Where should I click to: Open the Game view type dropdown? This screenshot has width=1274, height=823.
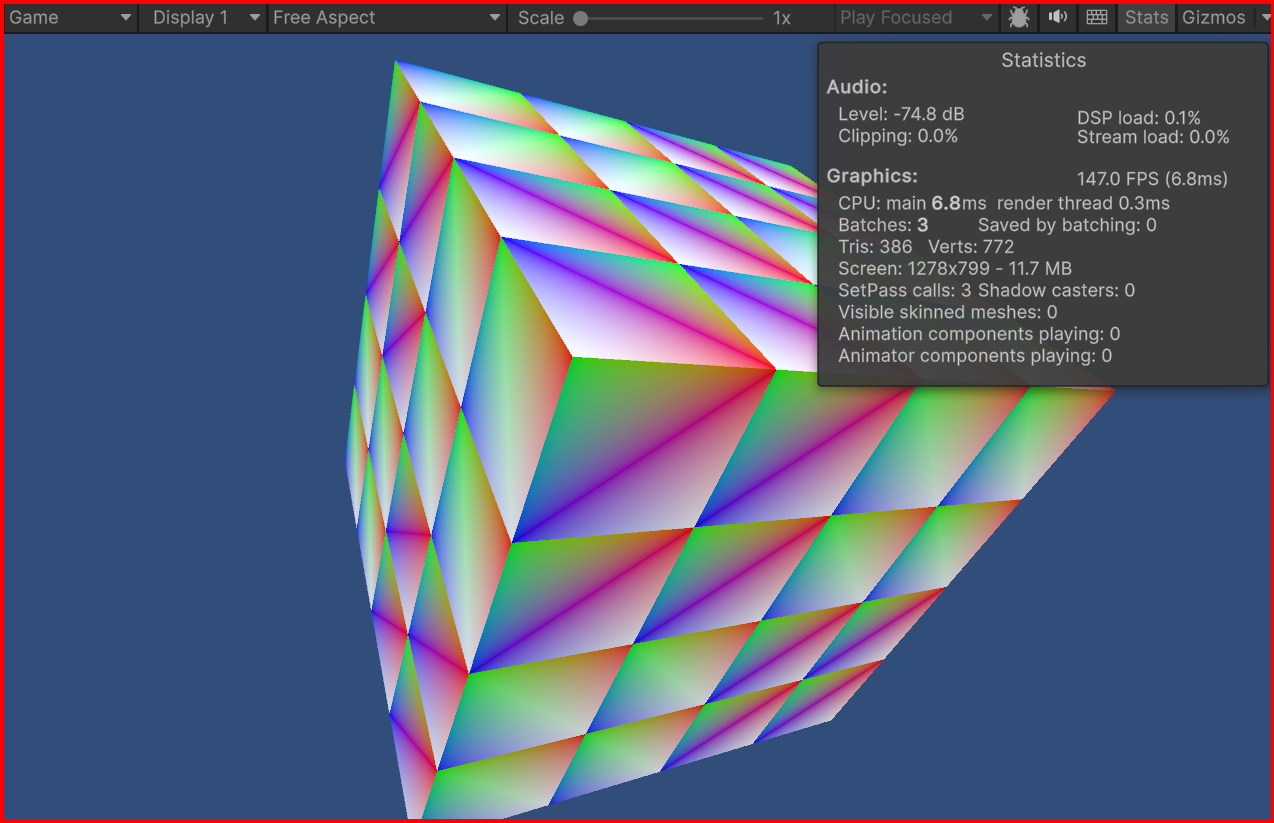[x=70, y=18]
